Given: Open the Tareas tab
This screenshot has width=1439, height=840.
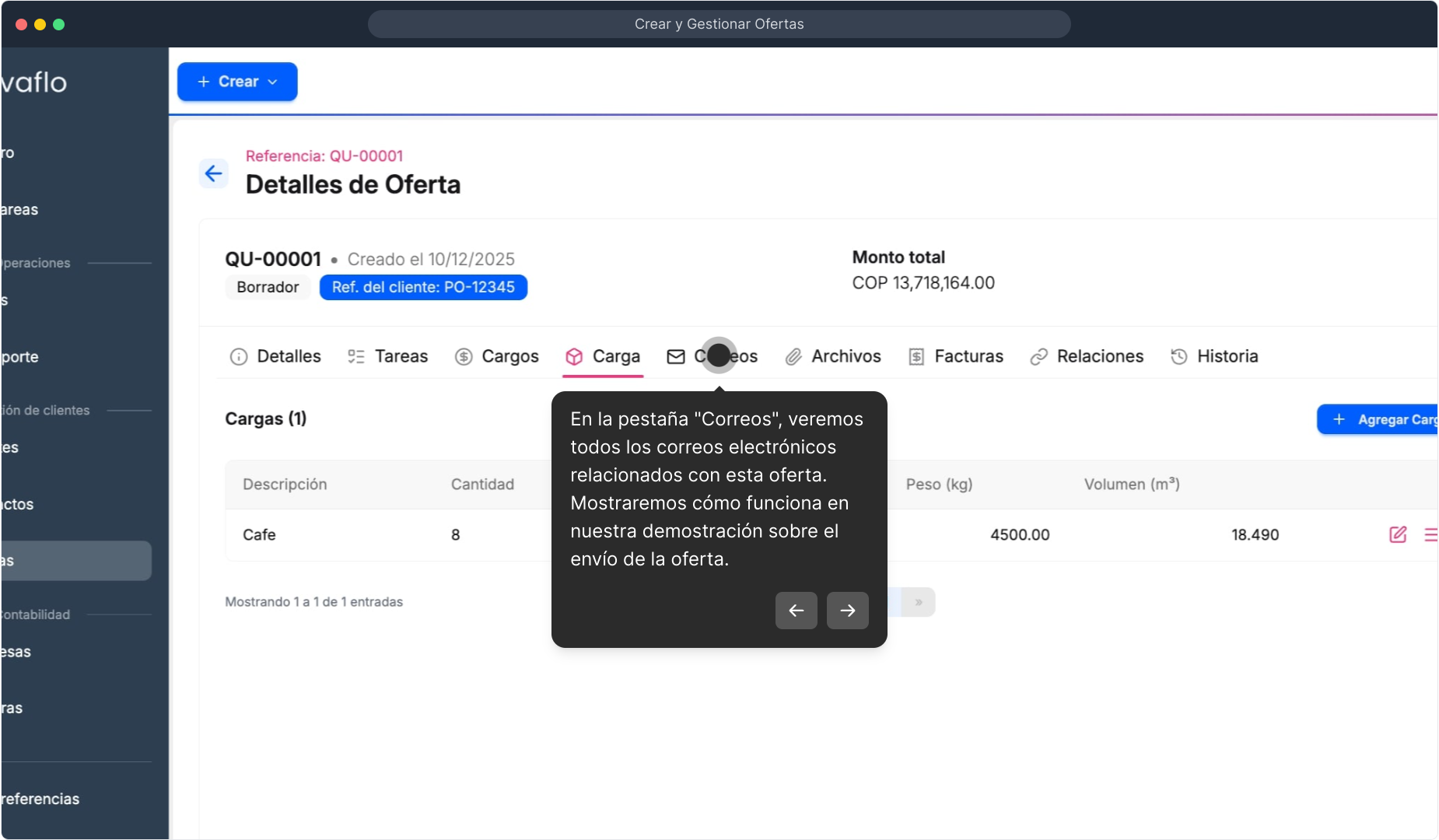Looking at the screenshot, I should pyautogui.click(x=387, y=356).
